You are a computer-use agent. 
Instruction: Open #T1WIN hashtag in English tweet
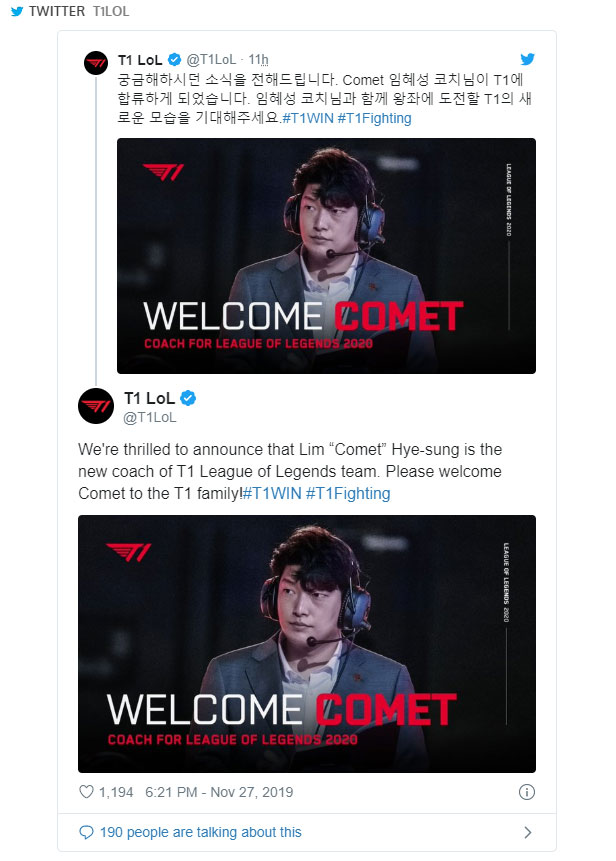pos(272,493)
